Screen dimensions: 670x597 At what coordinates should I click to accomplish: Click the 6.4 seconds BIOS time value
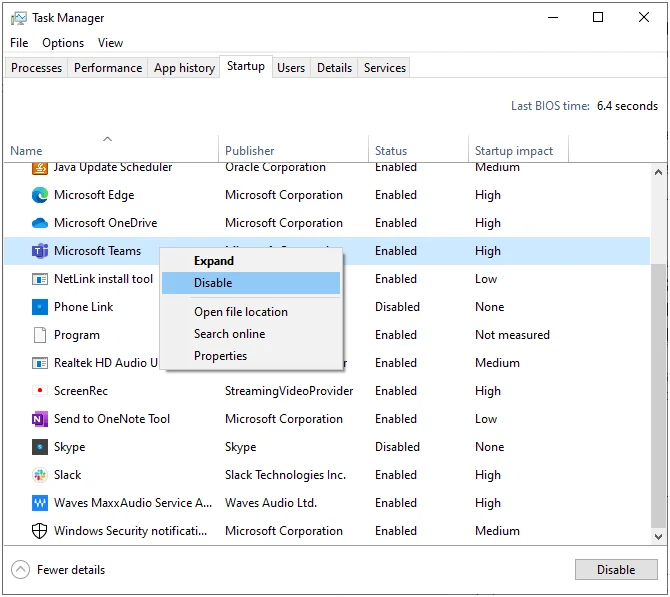point(627,106)
